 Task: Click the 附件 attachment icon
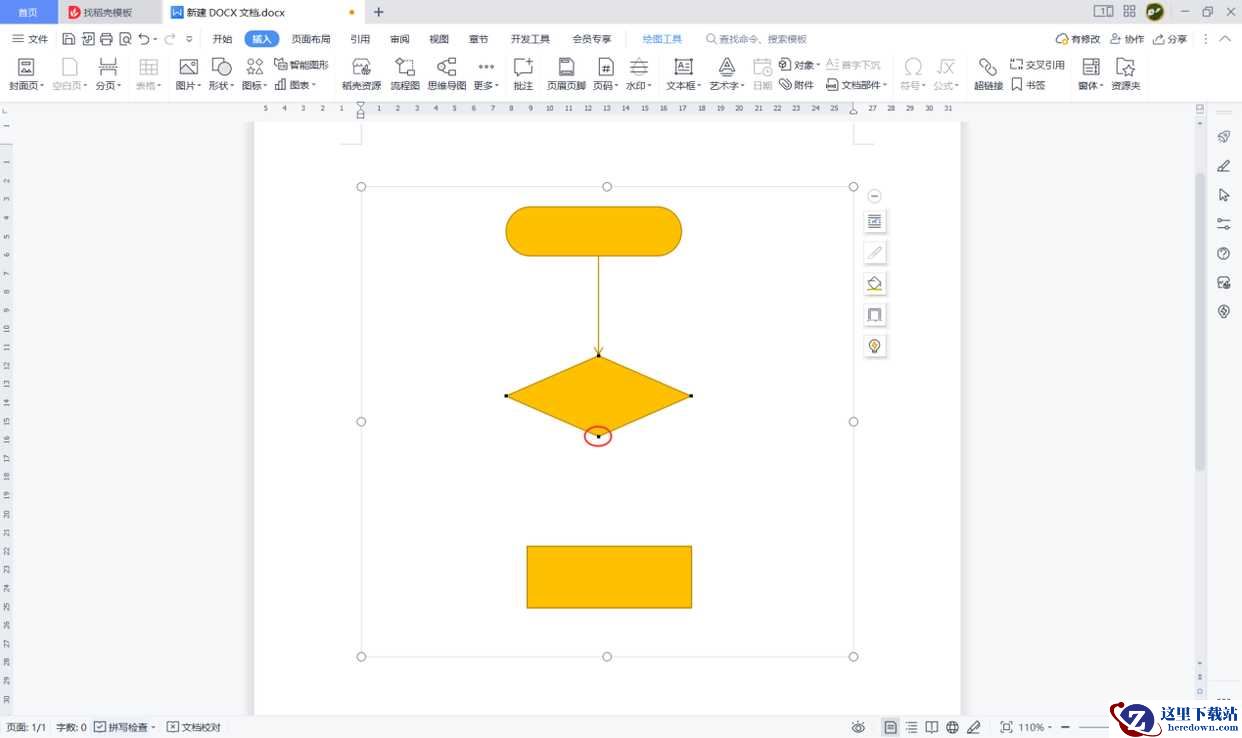point(797,85)
